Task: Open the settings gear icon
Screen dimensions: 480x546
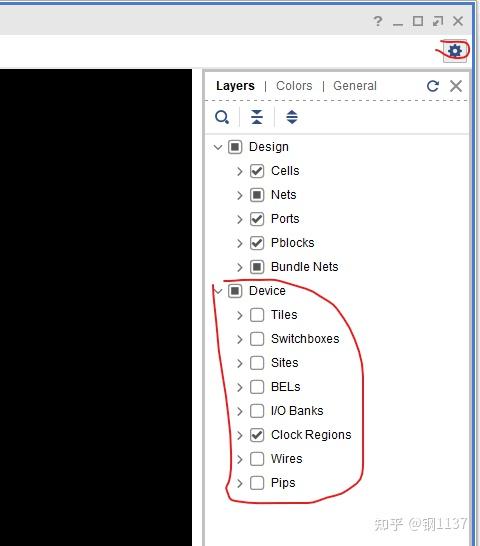Action: (455, 51)
